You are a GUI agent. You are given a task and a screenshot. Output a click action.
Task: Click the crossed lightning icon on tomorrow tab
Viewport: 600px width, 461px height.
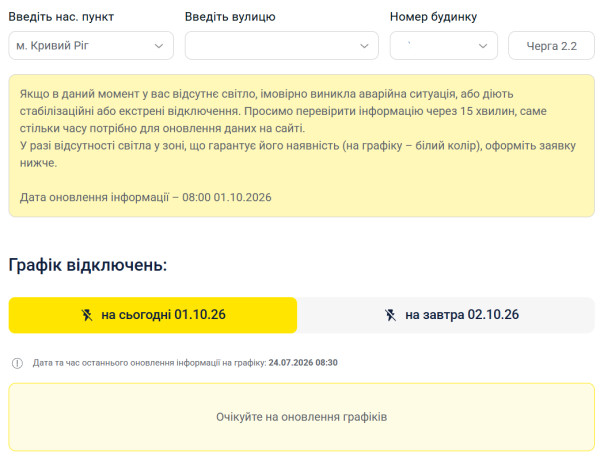point(390,315)
